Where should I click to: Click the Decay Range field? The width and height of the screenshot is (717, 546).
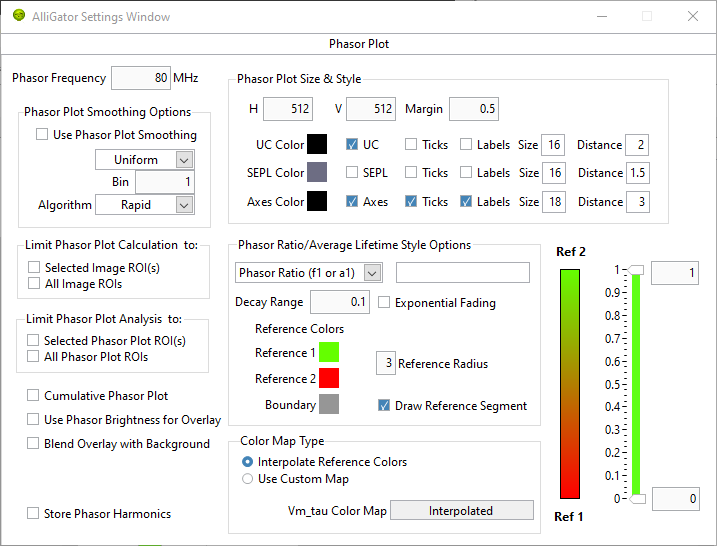pos(340,302)
